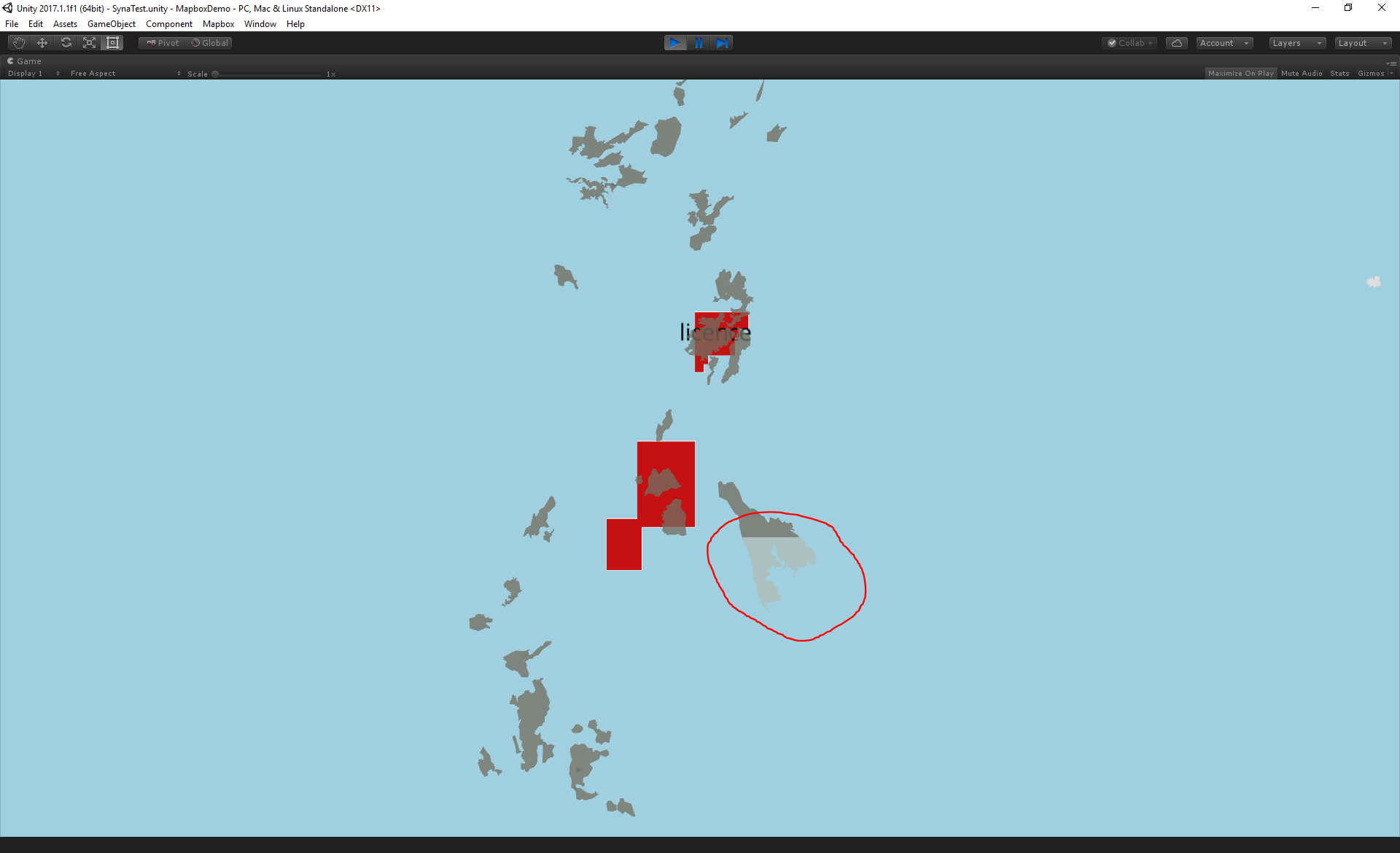Open the cloud services panel

[1176, 43]
